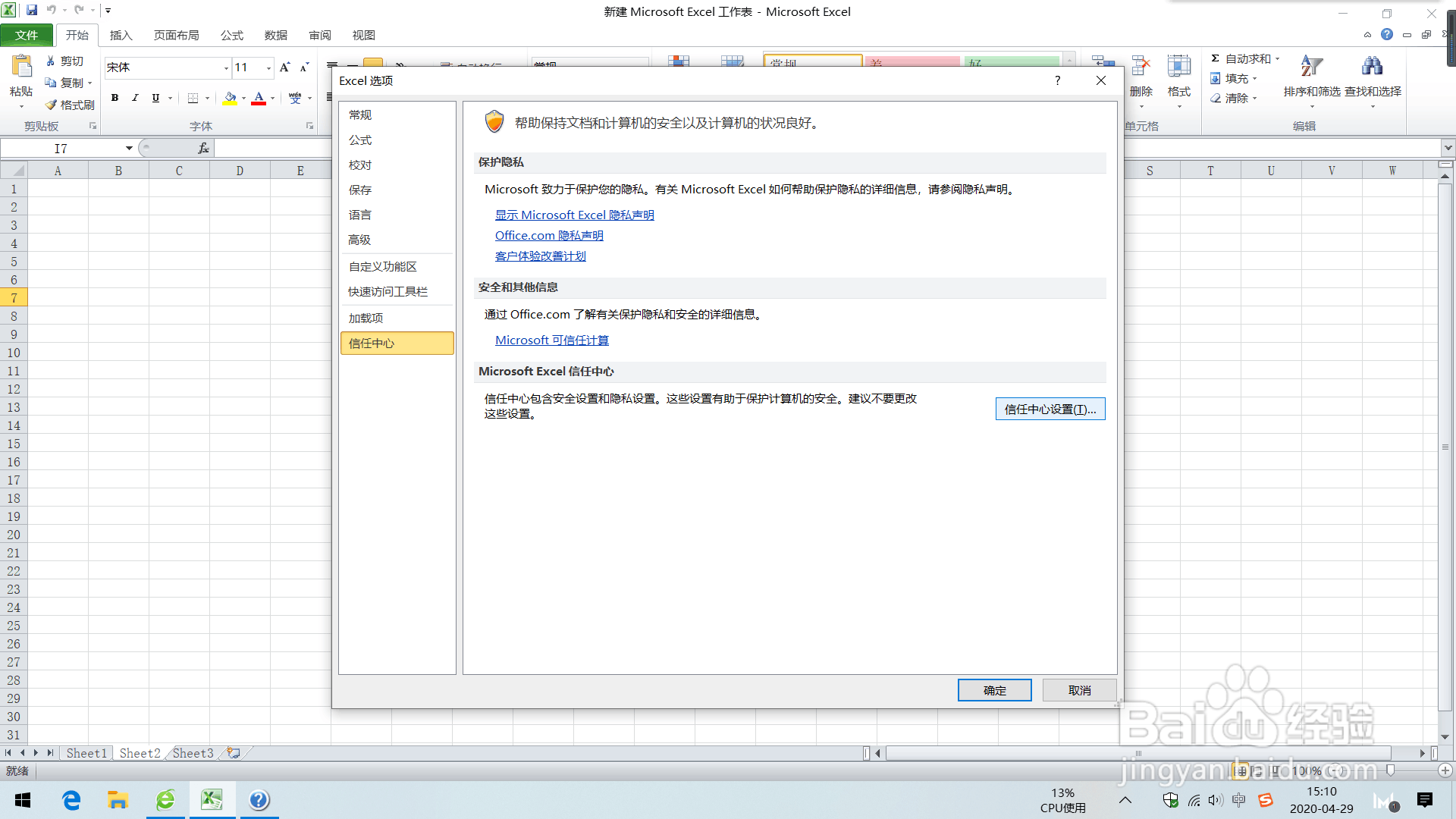Apply yellow fill color bucket
Viewport: 1456px width, 819px height.
click(x=230, y=98)
